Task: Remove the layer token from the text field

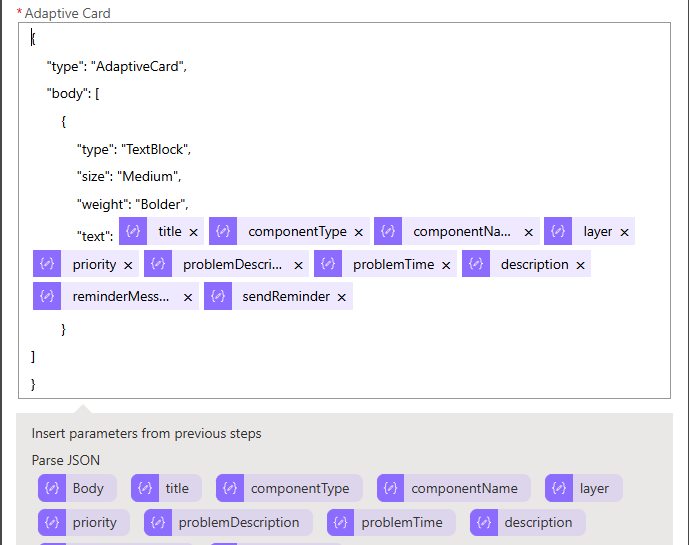Action: coord(625,232)
